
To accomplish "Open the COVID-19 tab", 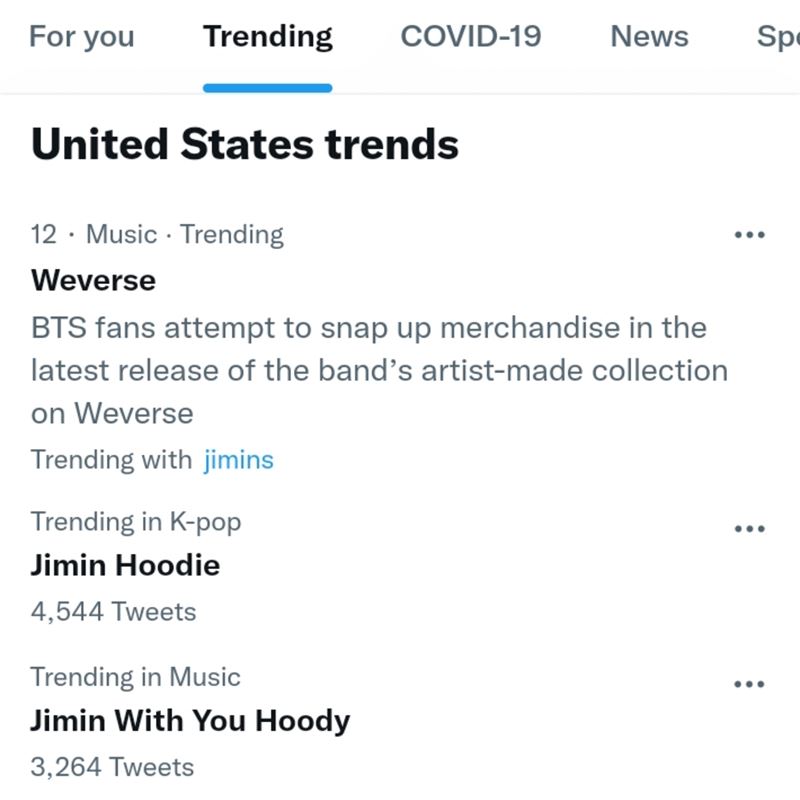I will coord(470,37).
